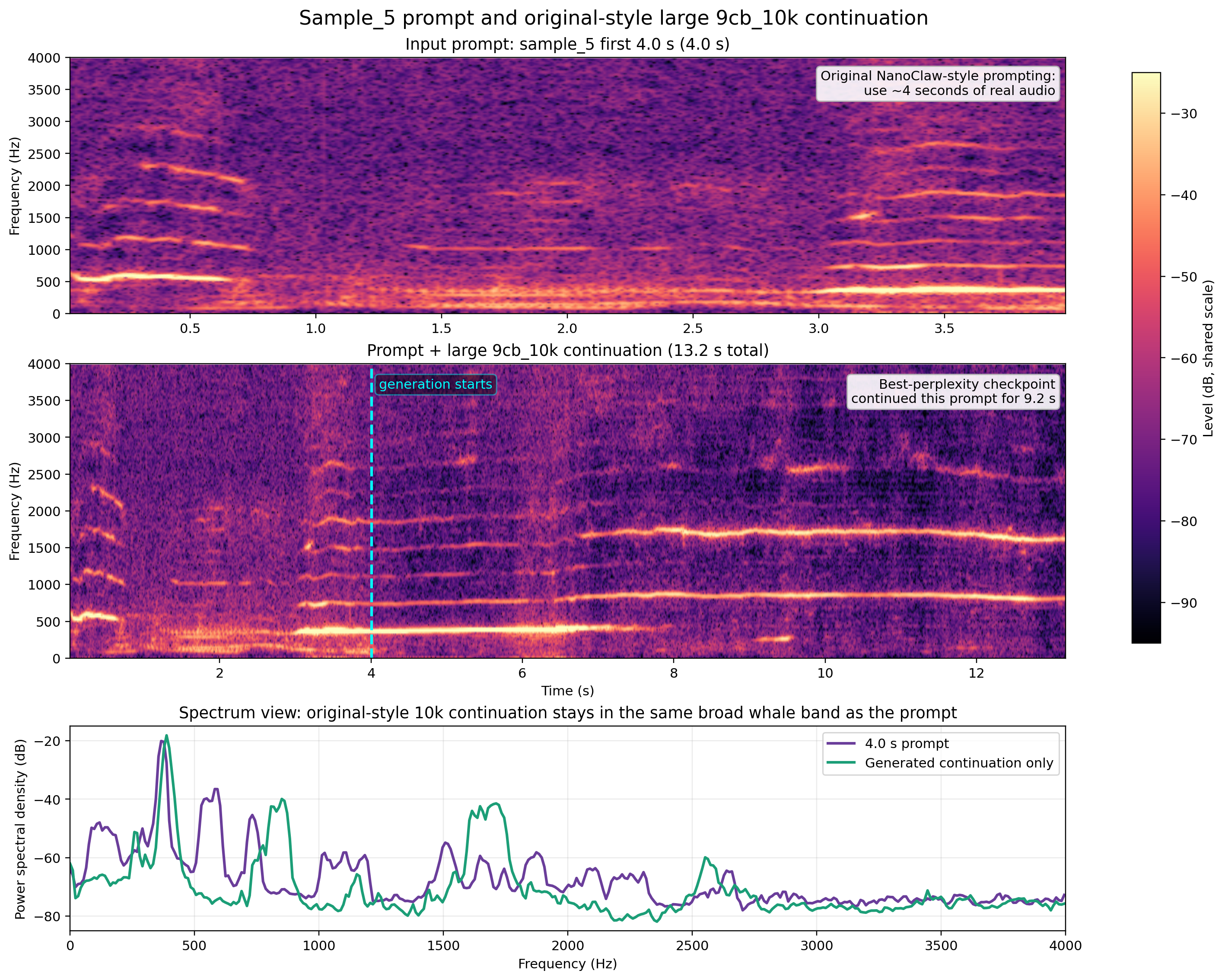Click the −30 colorbar tick label

(1184, 114)
